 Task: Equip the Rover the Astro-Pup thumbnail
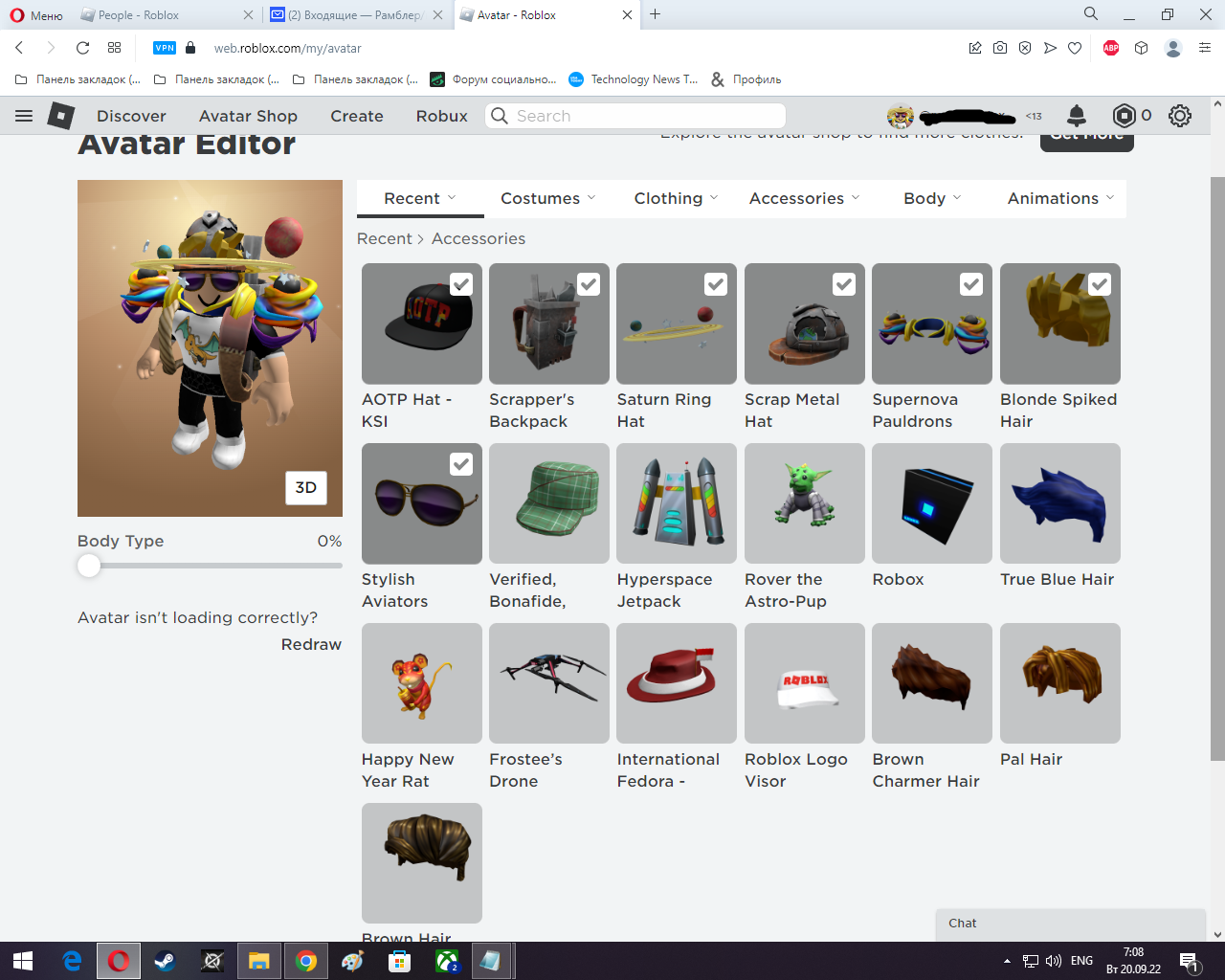pos(805,503)
